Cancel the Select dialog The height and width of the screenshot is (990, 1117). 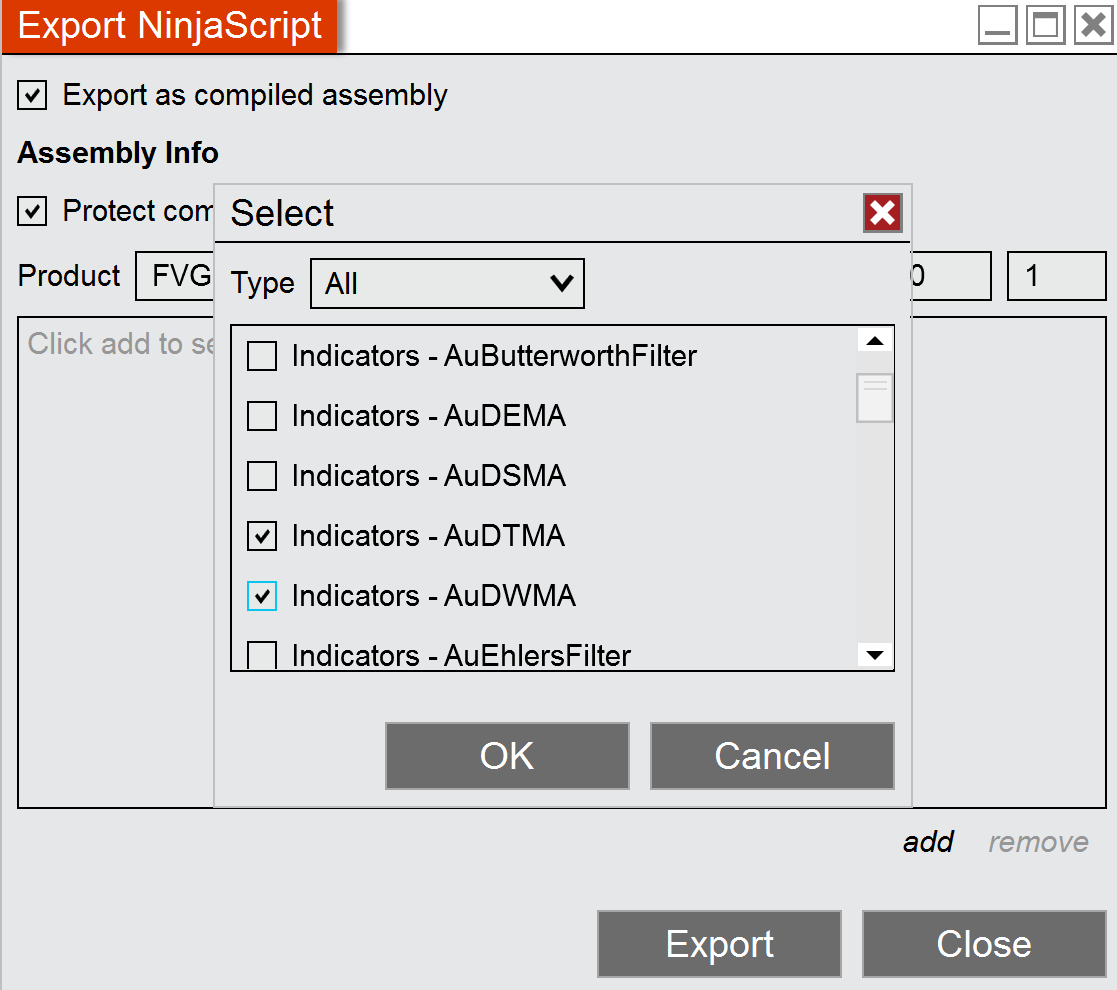[772, 756]
